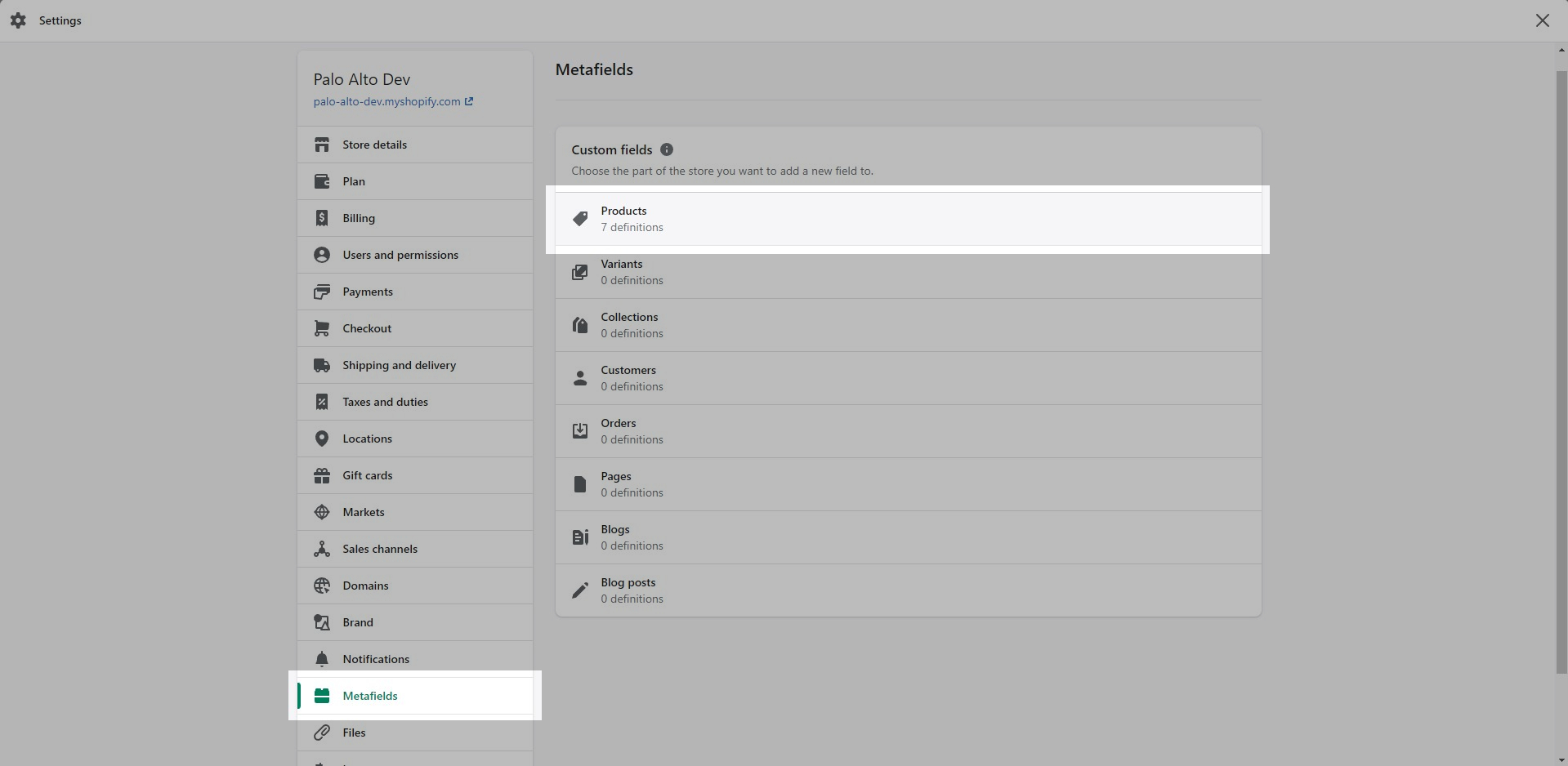Go to Store details settings
Screen dimensions: 1568x766
coord(374,145)
